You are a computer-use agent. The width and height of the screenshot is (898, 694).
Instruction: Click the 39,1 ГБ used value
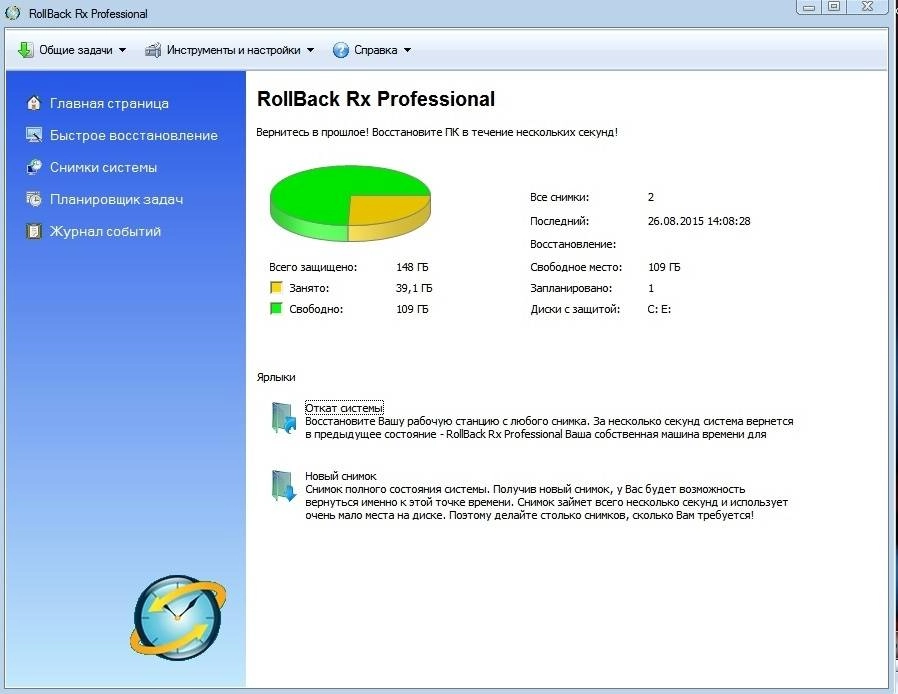[x=414, y=288]
